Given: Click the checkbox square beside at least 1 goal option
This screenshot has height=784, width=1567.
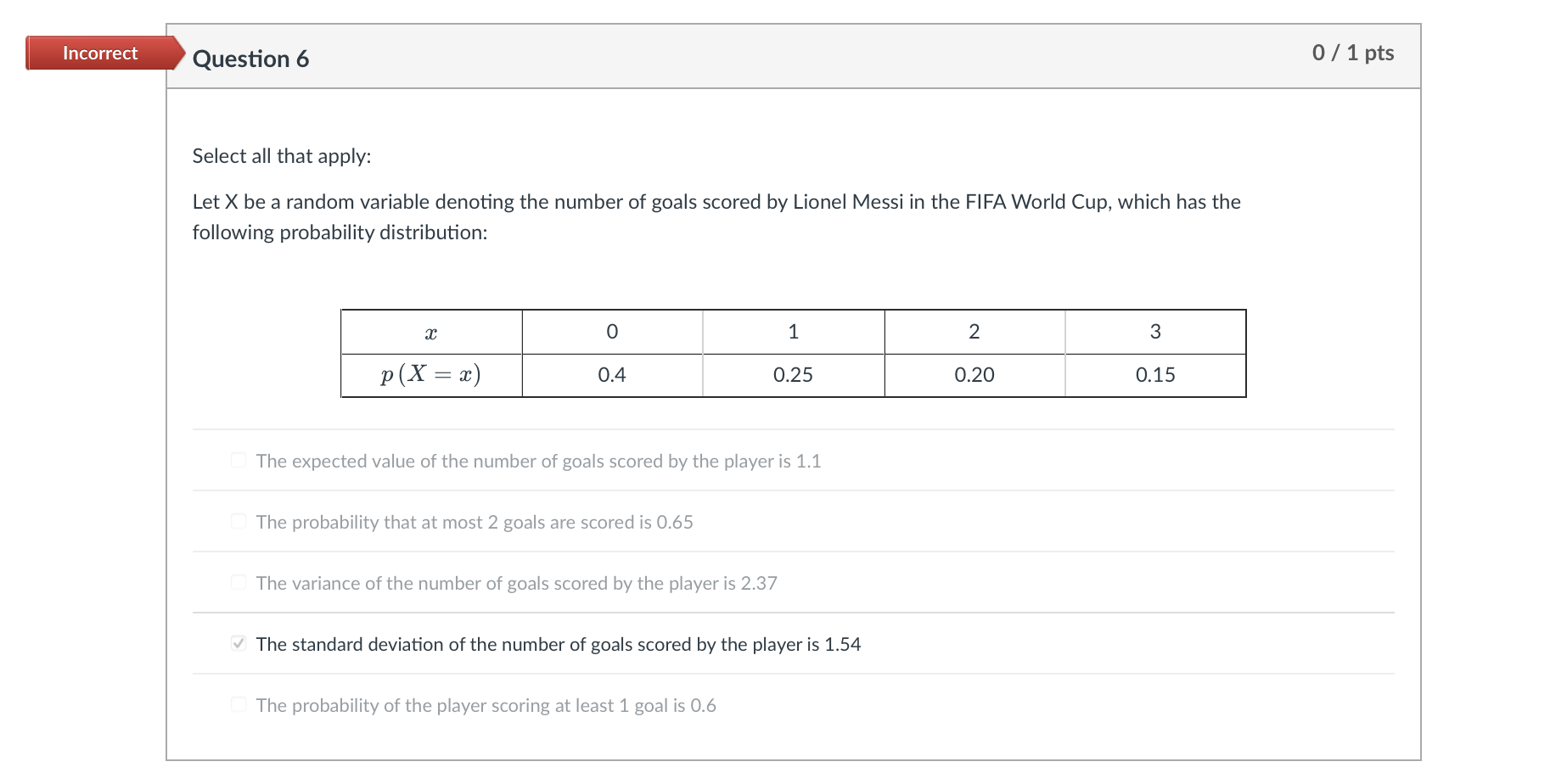Looking at the screenshot, I should click(x=238, y=704).
